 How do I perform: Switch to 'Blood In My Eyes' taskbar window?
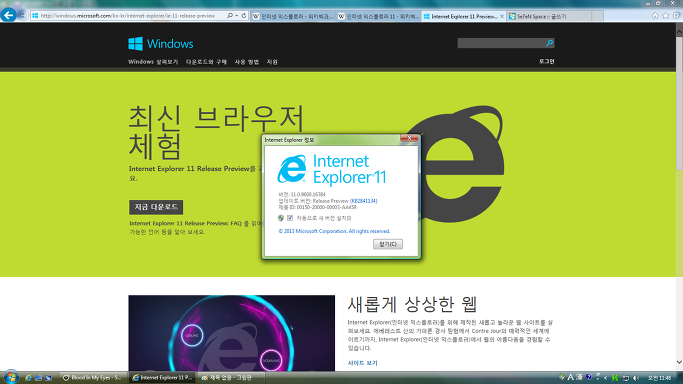tap(93, 378)
